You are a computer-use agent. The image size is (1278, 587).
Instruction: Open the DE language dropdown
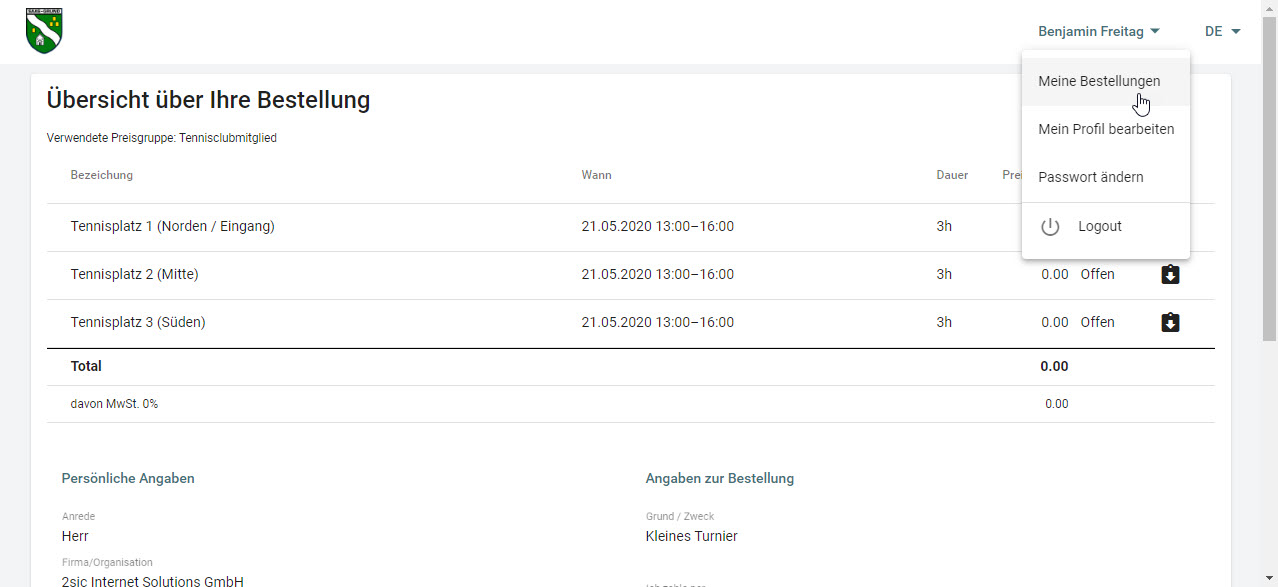click(1222, 32)
